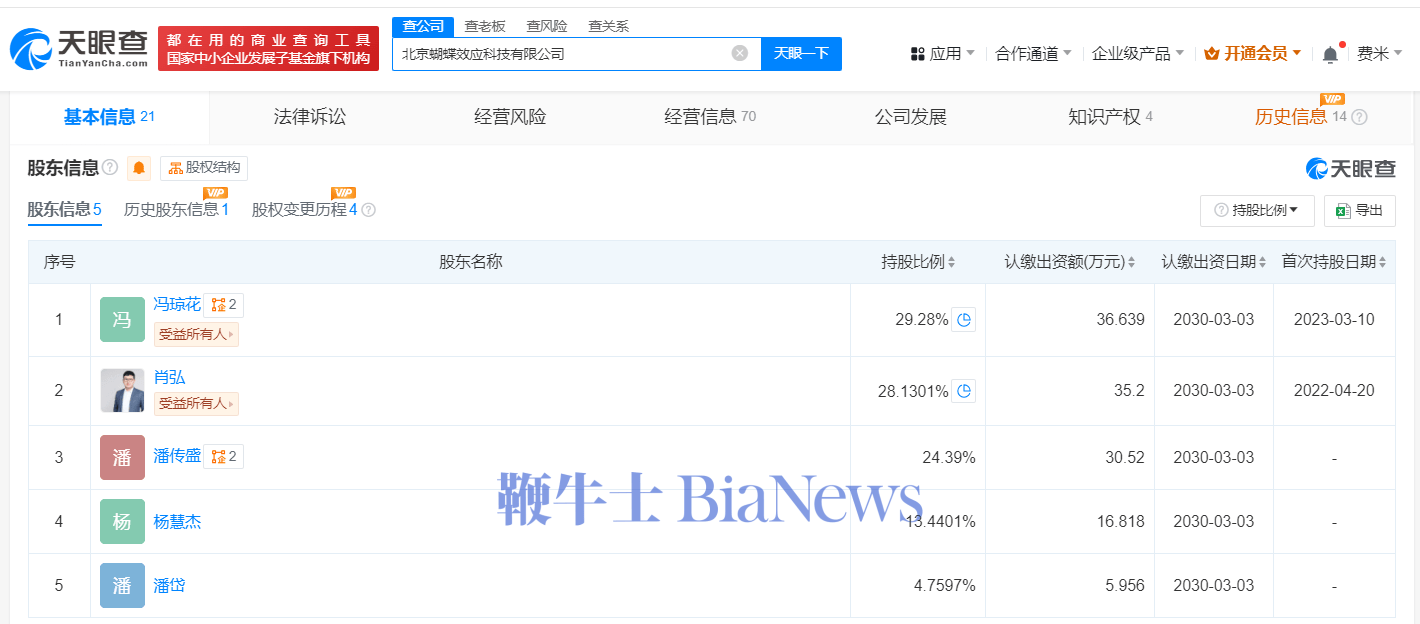The height and width of the screenshot is (624, 1420).
Task: Open the notification bell in header
Action: click(1330, 54)
